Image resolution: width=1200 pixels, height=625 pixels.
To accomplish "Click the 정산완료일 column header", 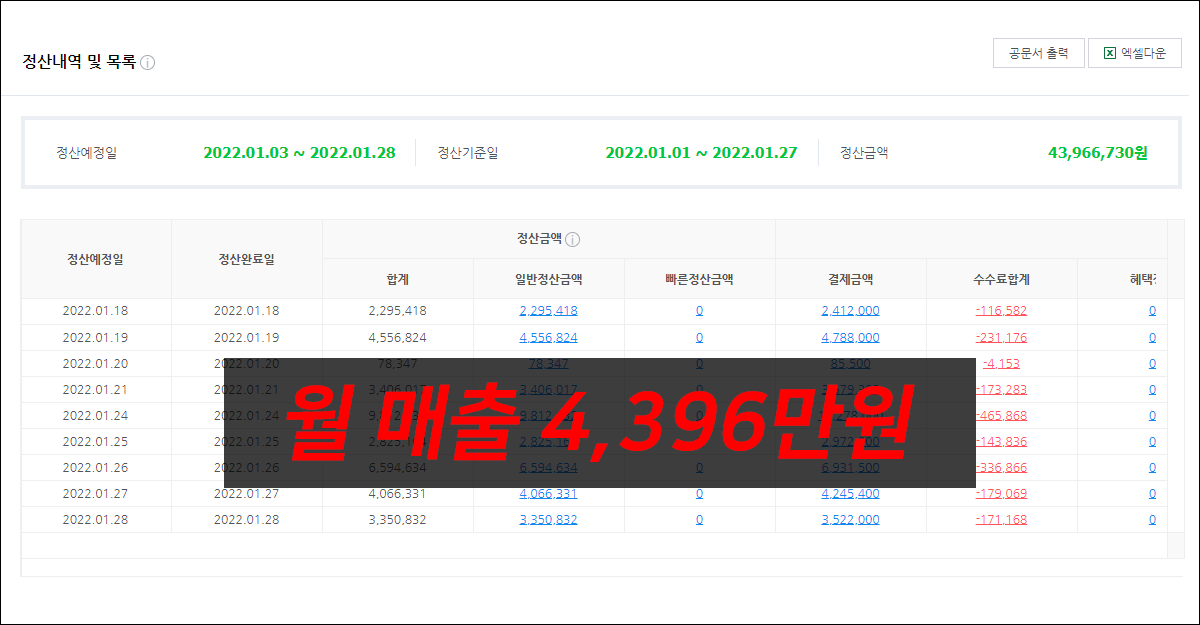I will coord(246,259).
